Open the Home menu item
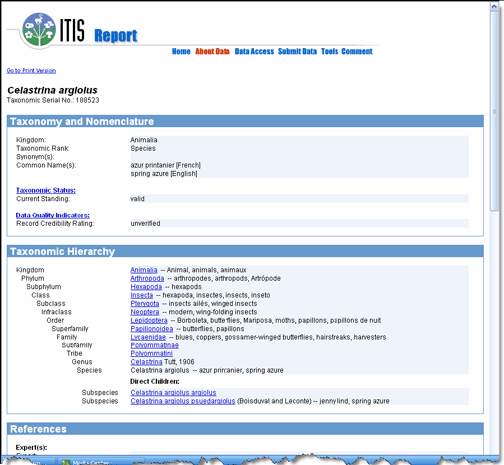Image resolution: width=504 pixels, height=465 pixels. [x=181, y=51]
